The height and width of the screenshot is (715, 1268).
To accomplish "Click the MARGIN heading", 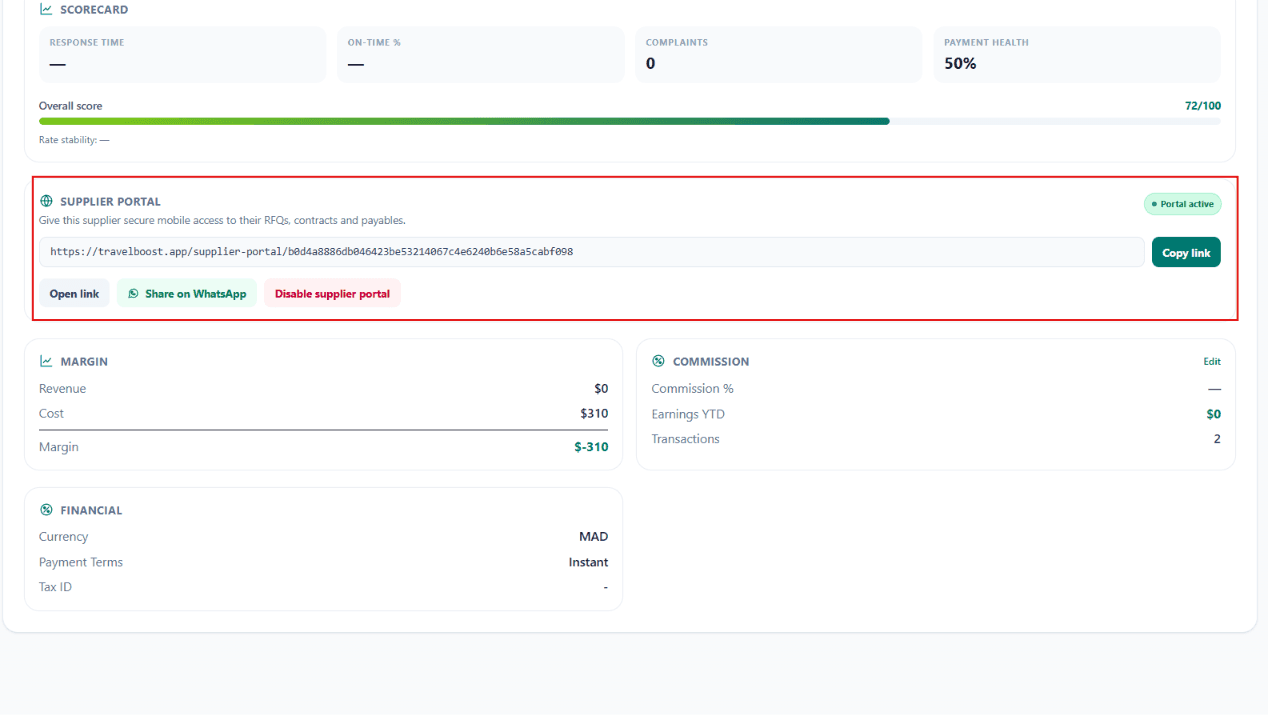I will click(x=84, y=362).
